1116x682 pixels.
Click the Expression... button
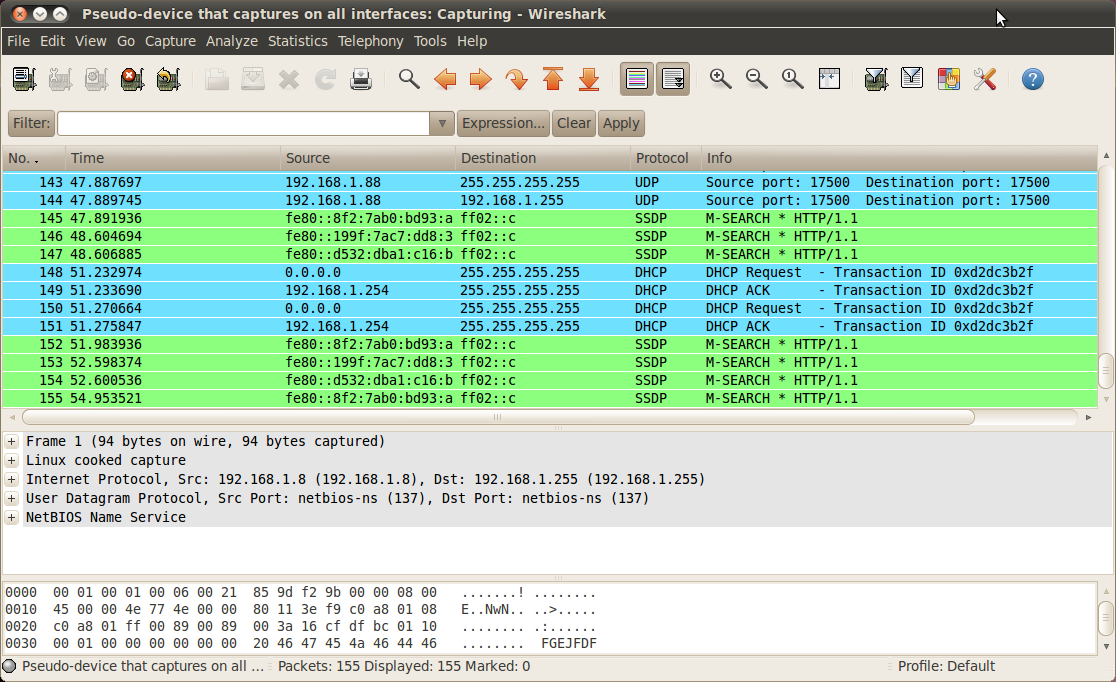[503, 123]
